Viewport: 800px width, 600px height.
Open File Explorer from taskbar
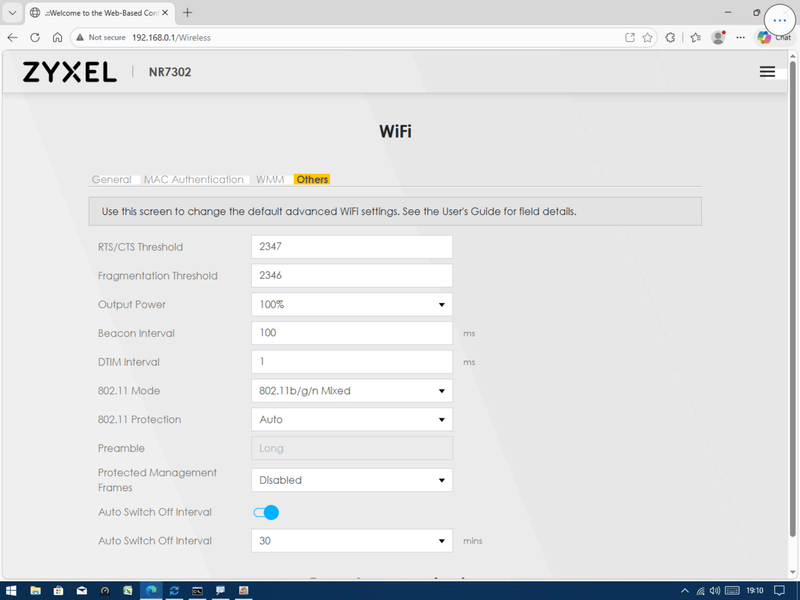(35, 590)
